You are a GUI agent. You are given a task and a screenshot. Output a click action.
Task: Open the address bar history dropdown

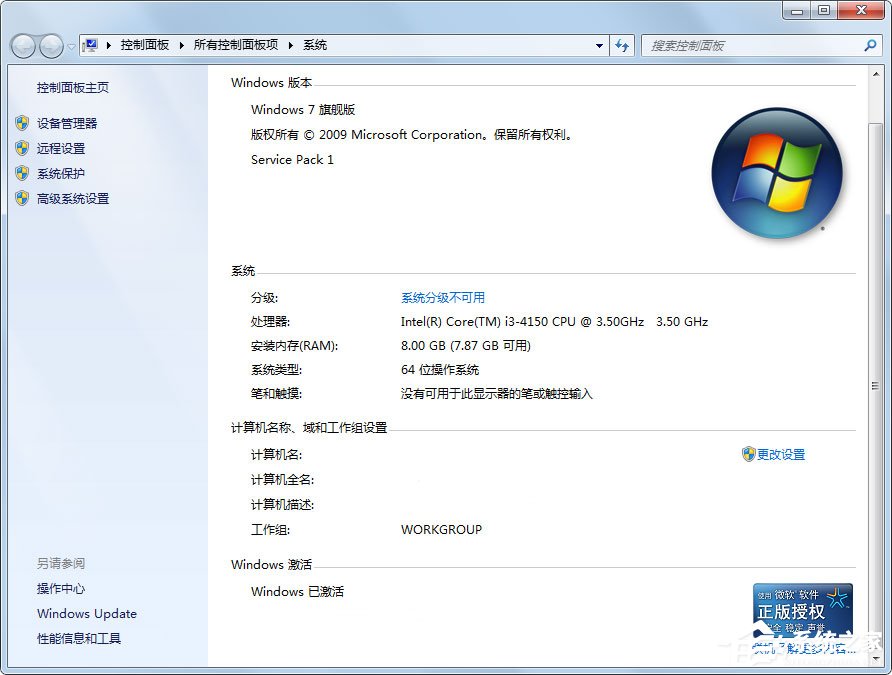click(599, 45)
